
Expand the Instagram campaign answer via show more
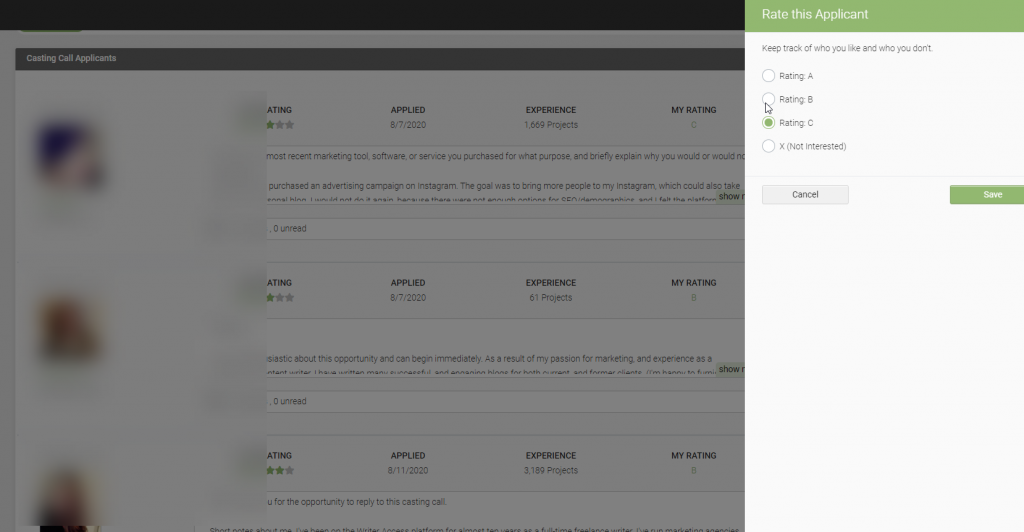pyautogui.click(x=731, y=196)
